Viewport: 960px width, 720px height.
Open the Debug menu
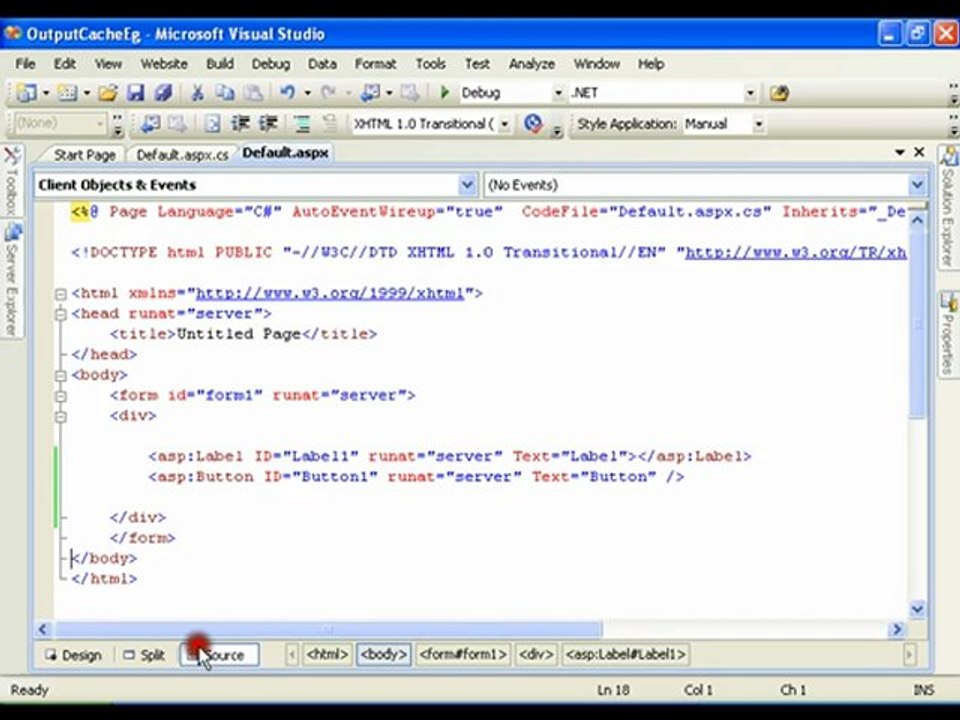tap(271, 64)
